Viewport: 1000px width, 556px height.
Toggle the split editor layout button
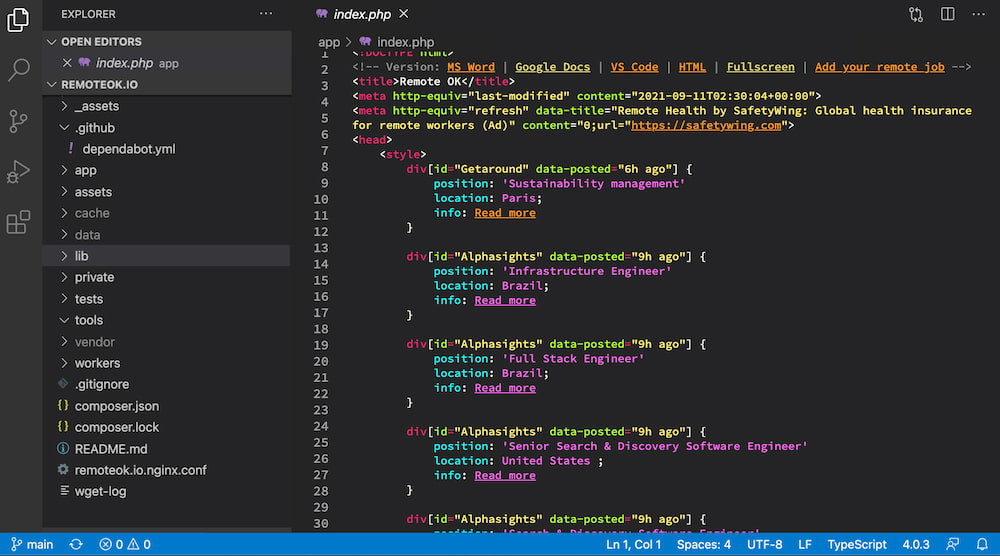pyautogui.click(x=947, y=14)
